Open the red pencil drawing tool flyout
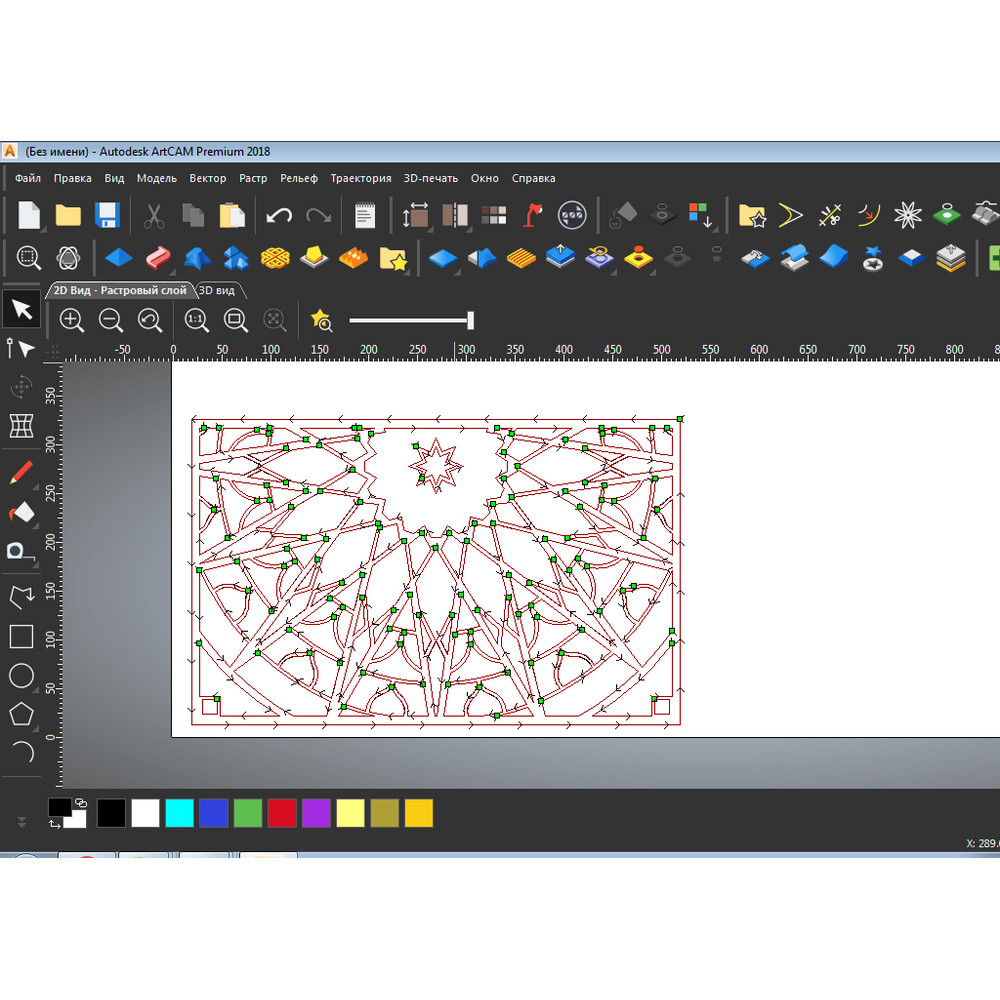Image resolution: width=1000 pixels, height=1000 pixels. click(x=21, y=473)
